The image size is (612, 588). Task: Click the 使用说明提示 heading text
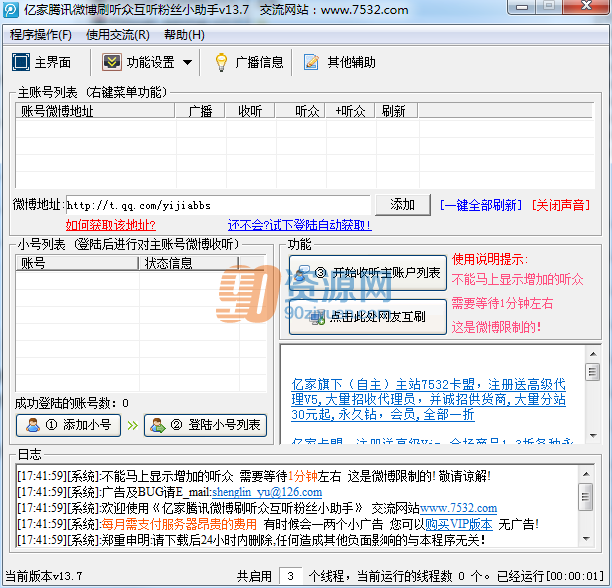pyautogui.click(x=490, y=259)
